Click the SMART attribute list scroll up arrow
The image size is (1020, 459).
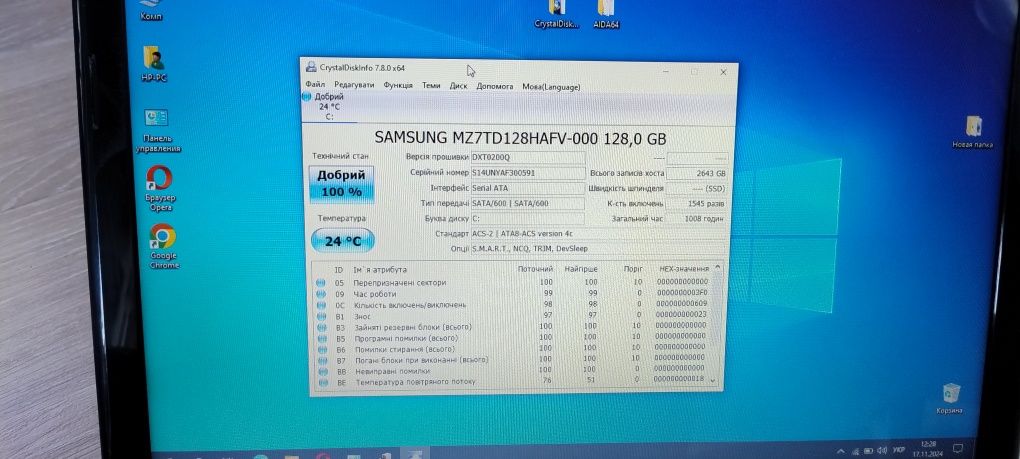[x=718, y=267]
